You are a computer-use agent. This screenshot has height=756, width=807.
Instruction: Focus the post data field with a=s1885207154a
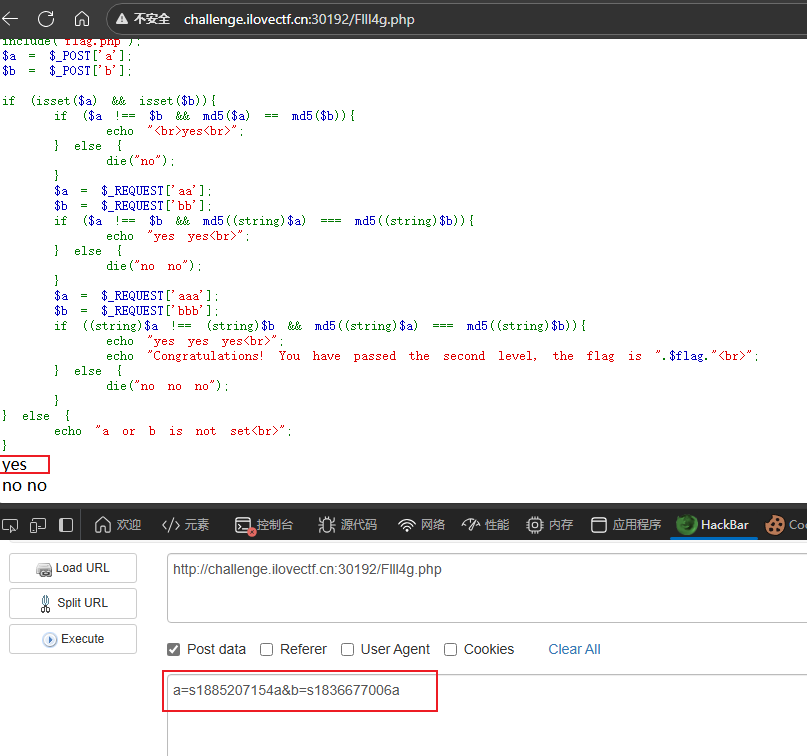coord(487,715)
